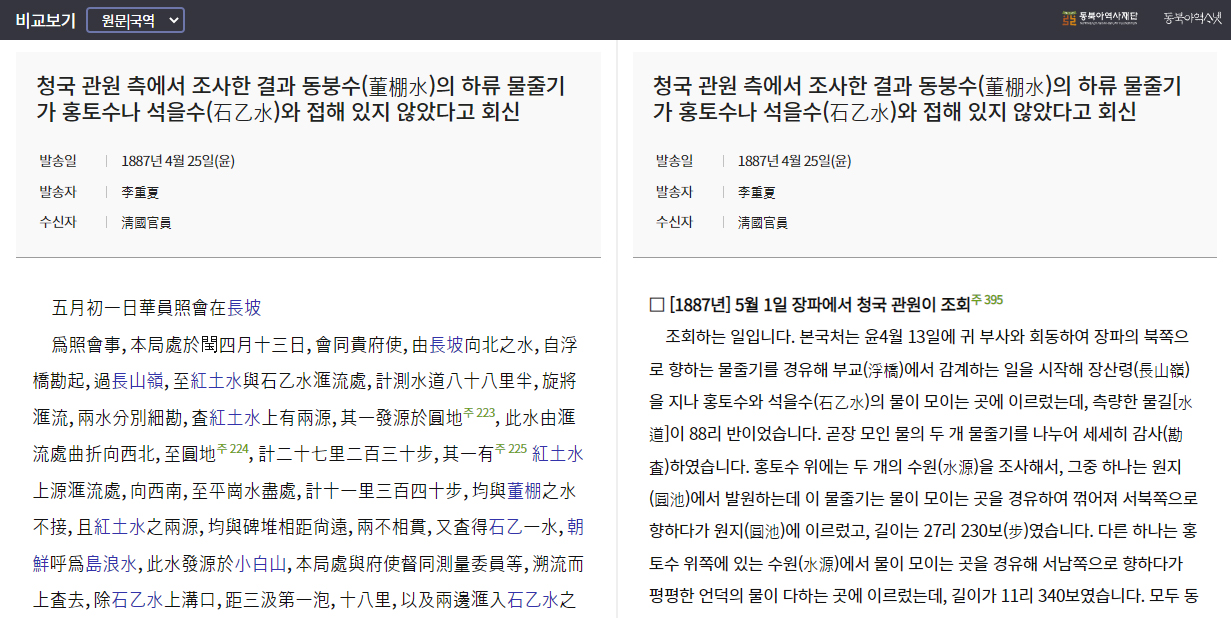The width and height of the screenshot is (1231, 618).
Task: Open the 원문|국역 comparison dropdown
Action: 136,20
